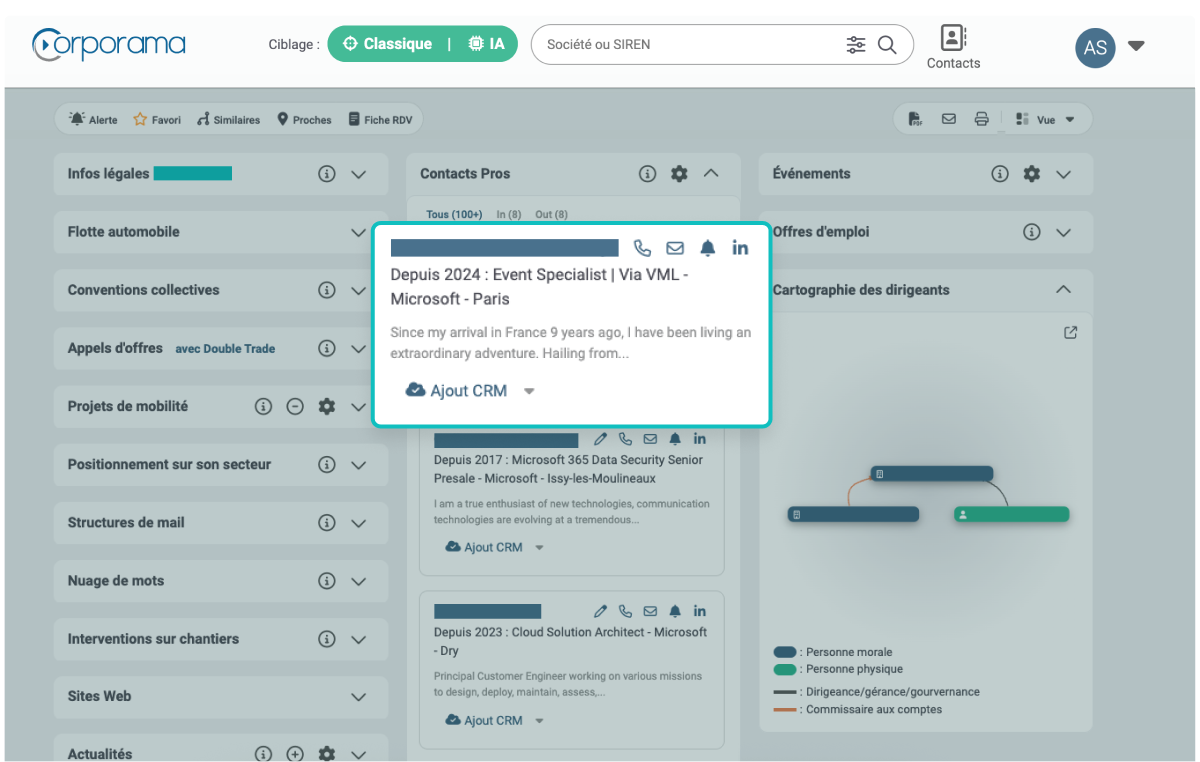Edit the Cloud Solution Architect contact
This screenshot has height=762, width=1200.
(x=601, y=611)
